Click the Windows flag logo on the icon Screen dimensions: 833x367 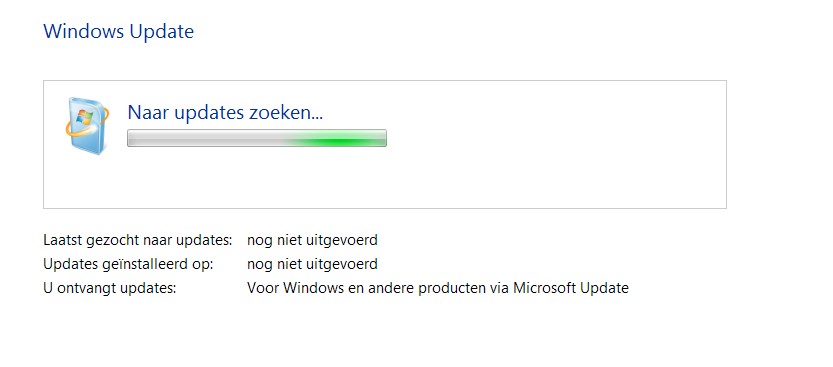[x=84, y=117]
